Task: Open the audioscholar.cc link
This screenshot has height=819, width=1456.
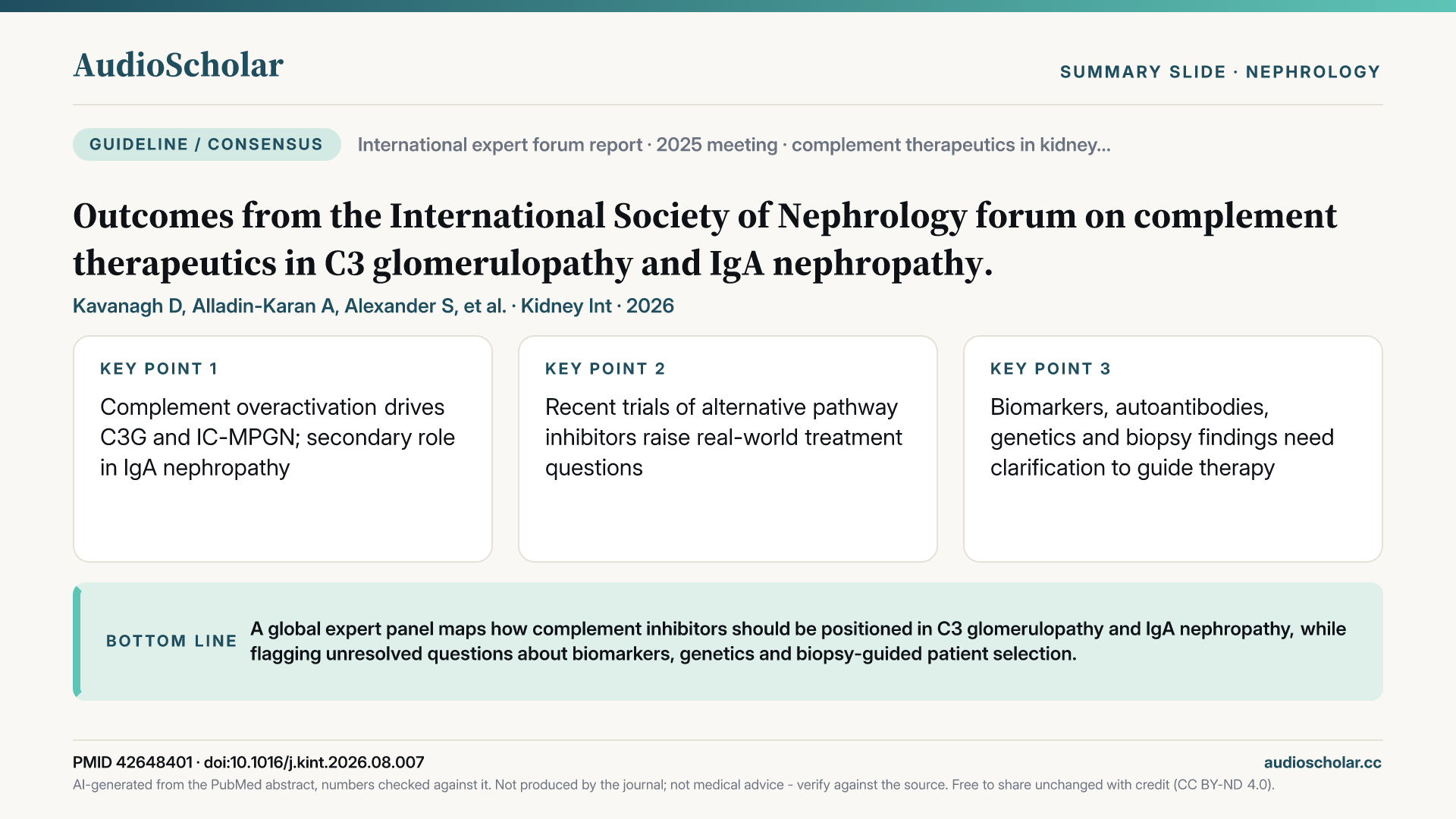Action: (1323, 762)
